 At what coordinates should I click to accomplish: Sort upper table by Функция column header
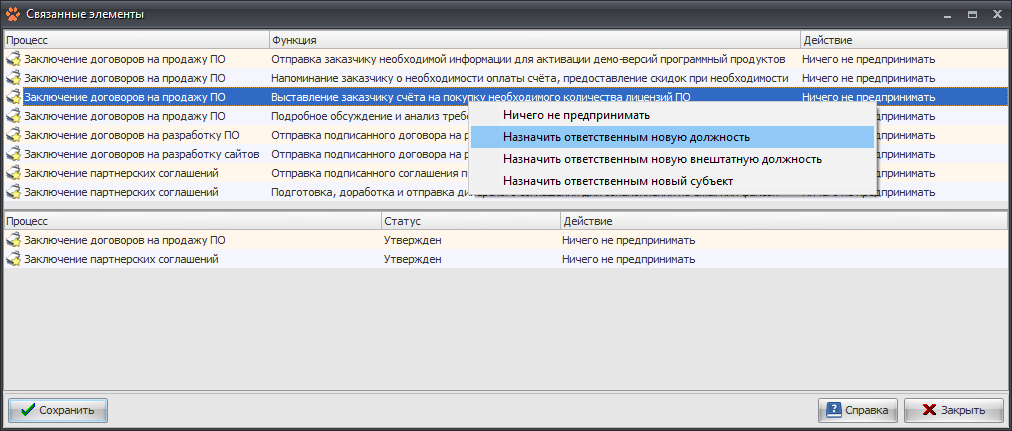point(533,40)
